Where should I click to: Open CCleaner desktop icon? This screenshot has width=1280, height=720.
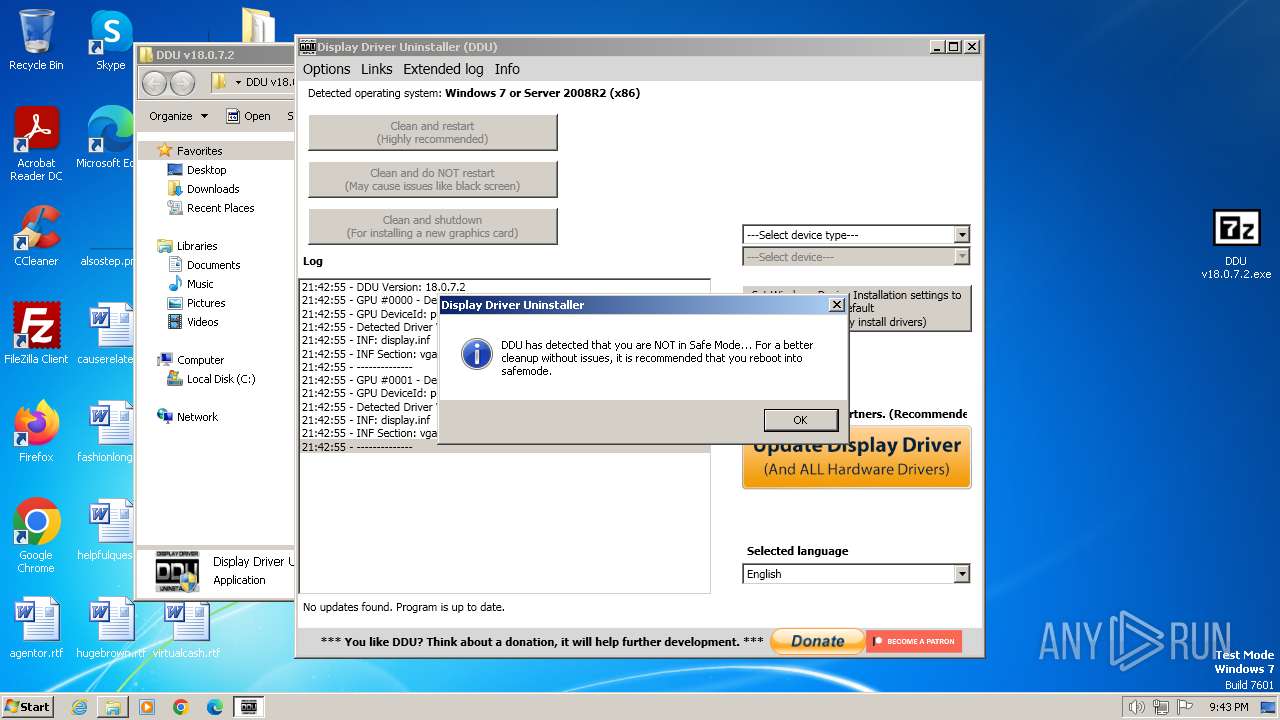(x=36, y=236)
